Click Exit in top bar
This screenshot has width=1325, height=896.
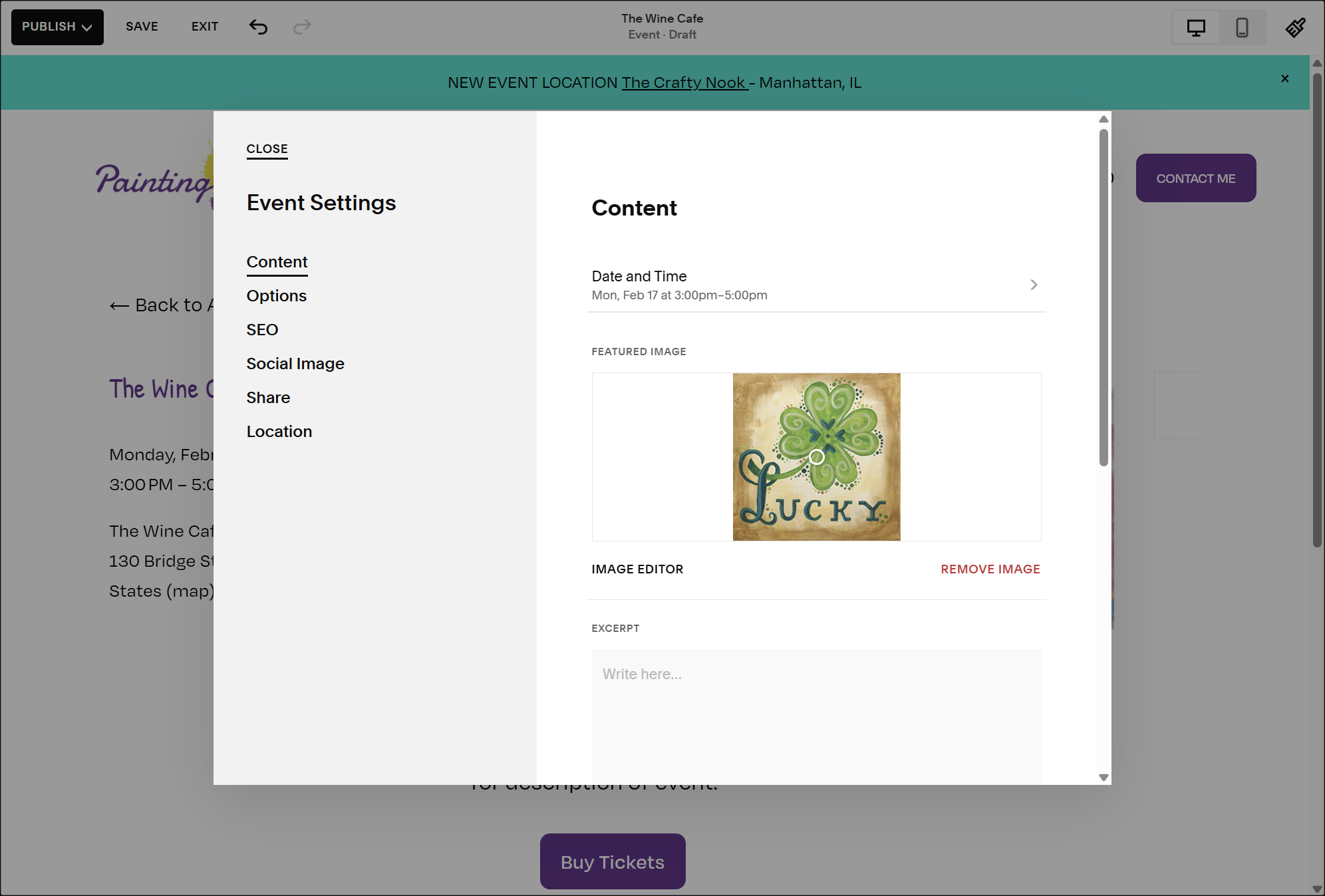tap(205, 27)
